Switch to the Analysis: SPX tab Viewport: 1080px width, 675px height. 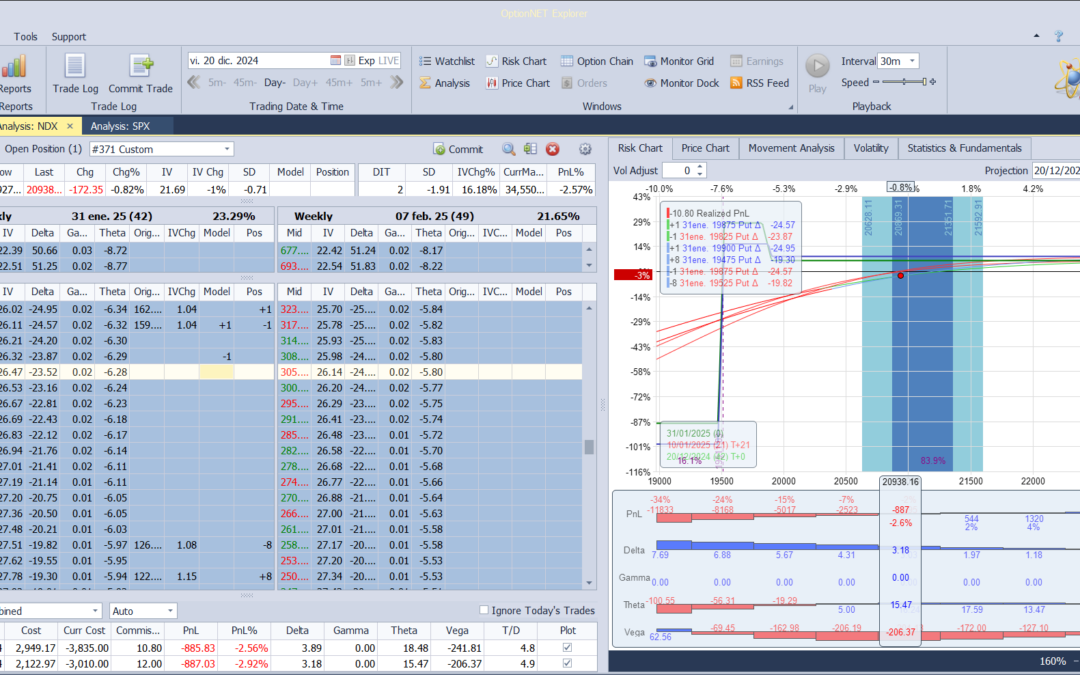[126, 126]
